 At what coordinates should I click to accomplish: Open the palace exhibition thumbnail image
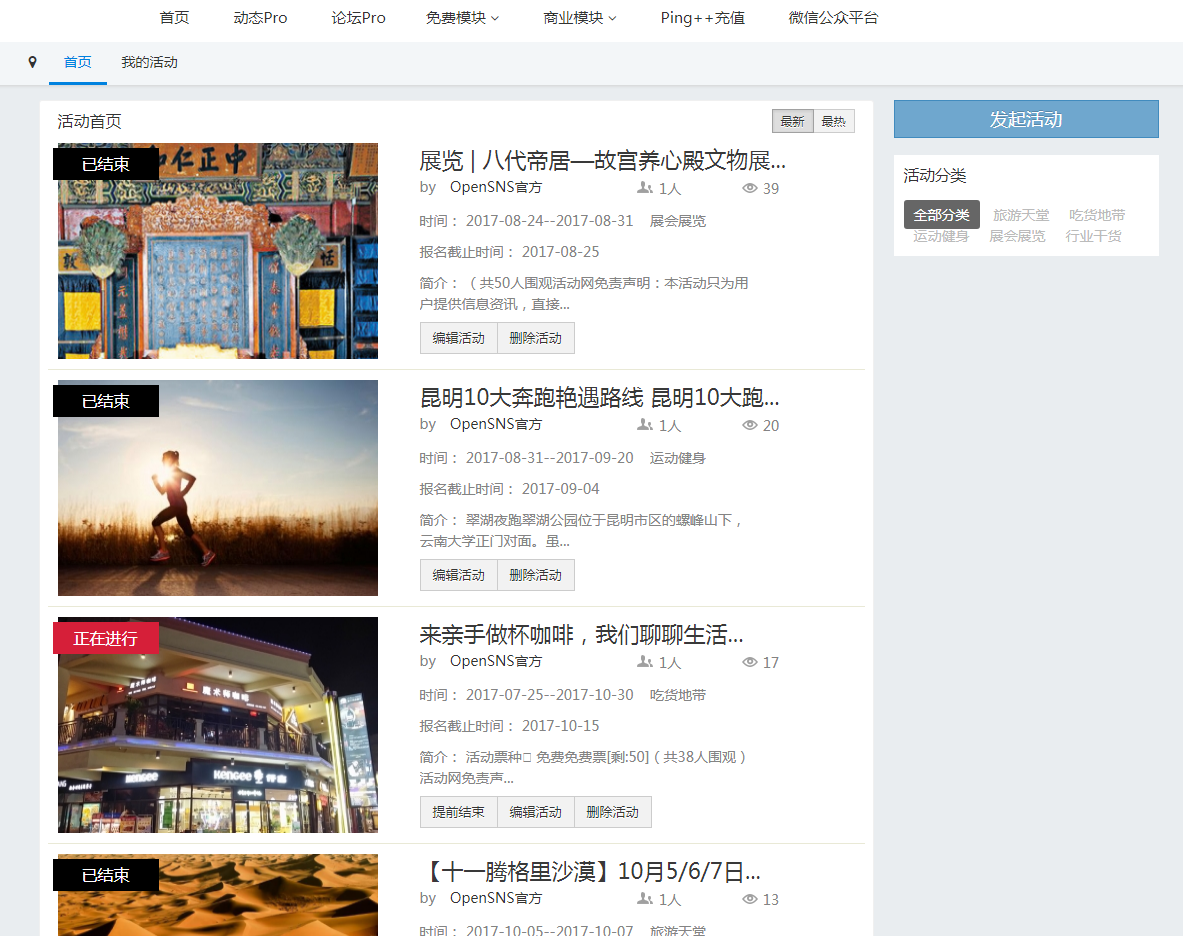coord(218,251)
